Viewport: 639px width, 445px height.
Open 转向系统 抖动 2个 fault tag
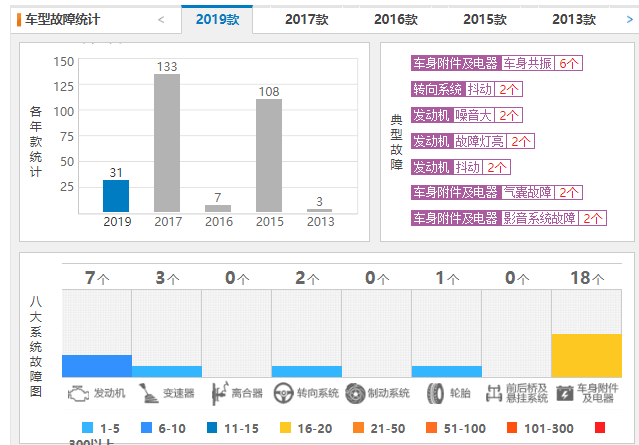[467, 89]
